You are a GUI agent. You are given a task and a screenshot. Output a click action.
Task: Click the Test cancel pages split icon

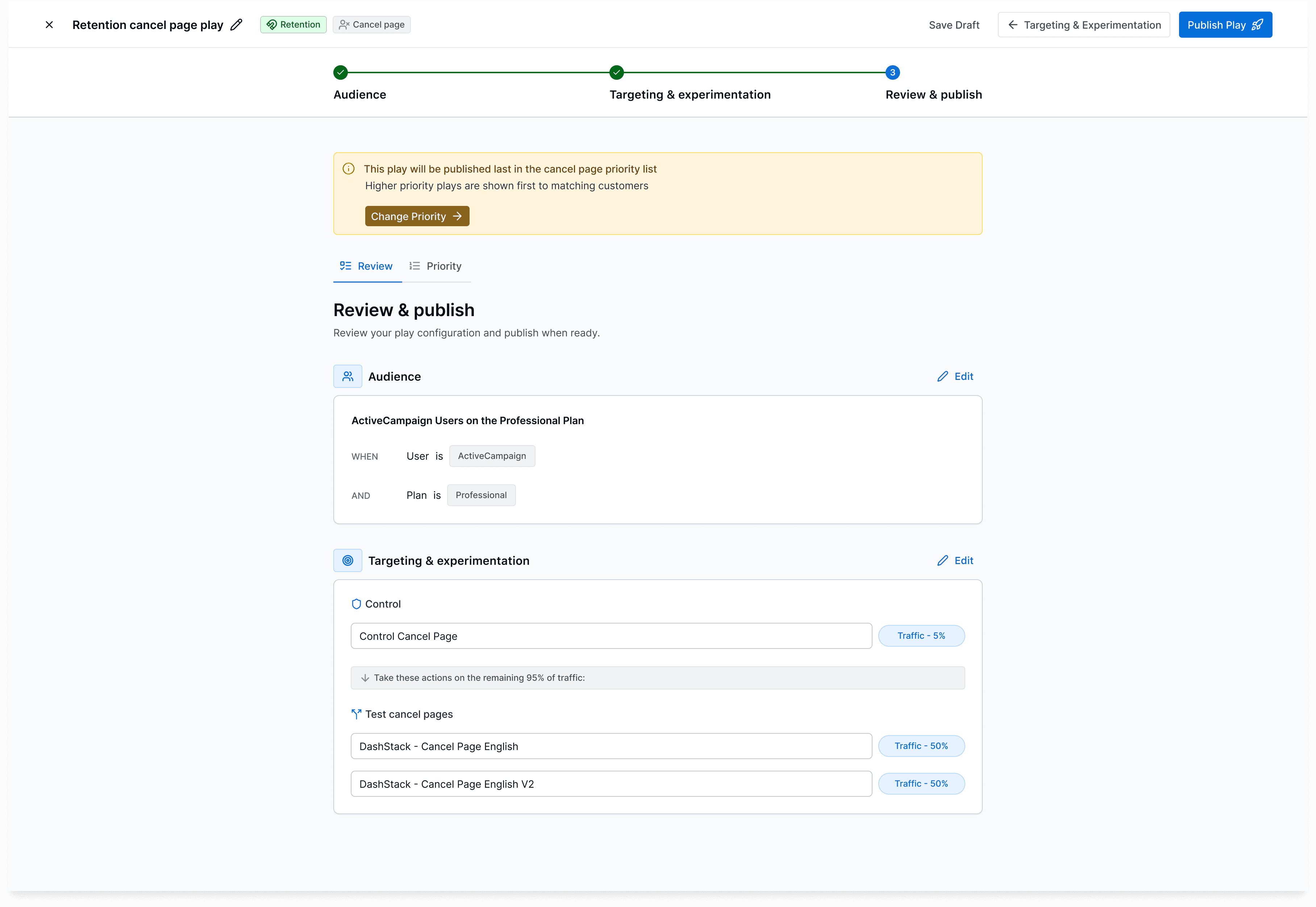coord(356,715)
